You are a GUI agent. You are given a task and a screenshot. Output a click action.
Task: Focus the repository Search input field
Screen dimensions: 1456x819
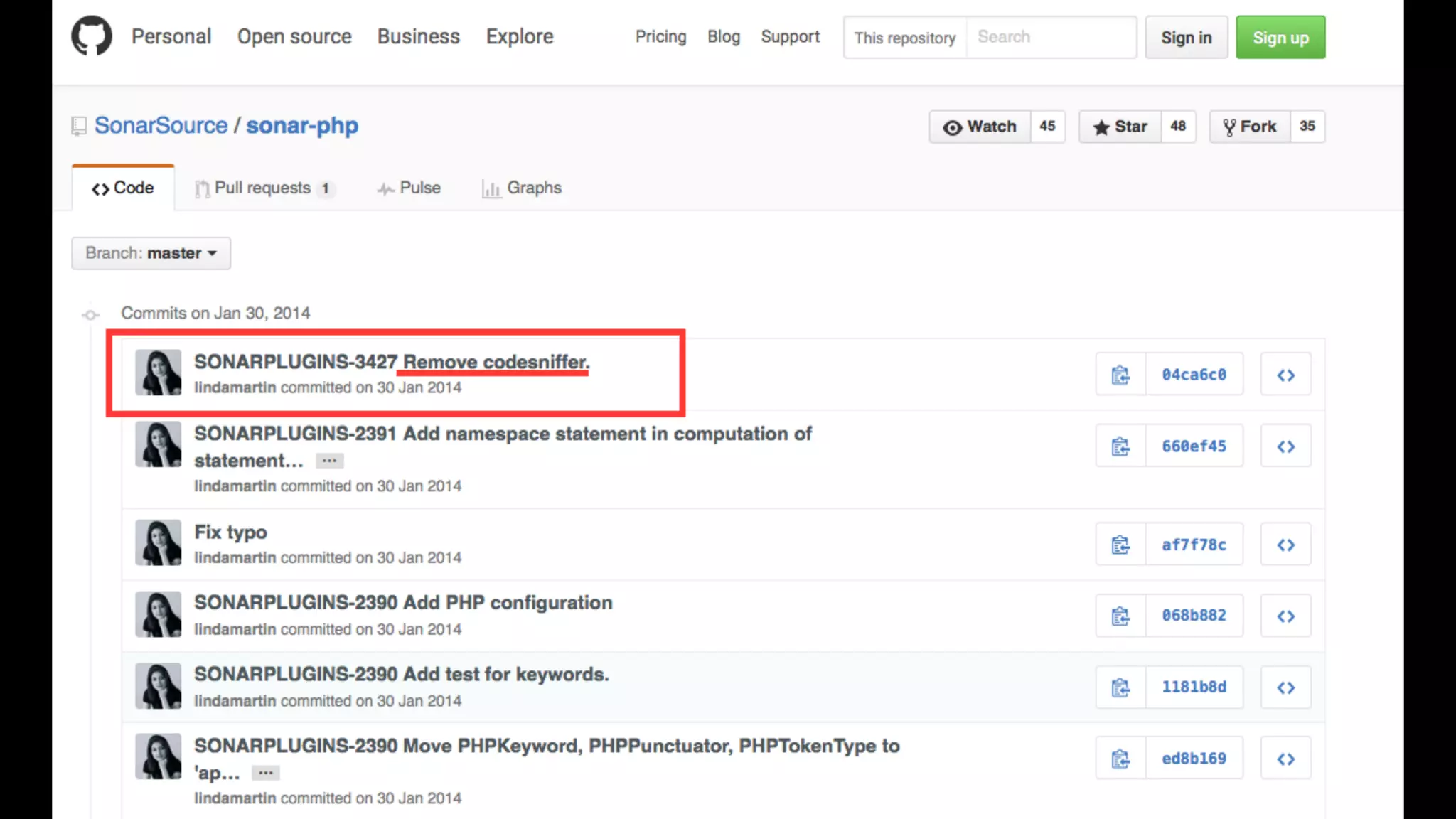(x=1051, y=38)
